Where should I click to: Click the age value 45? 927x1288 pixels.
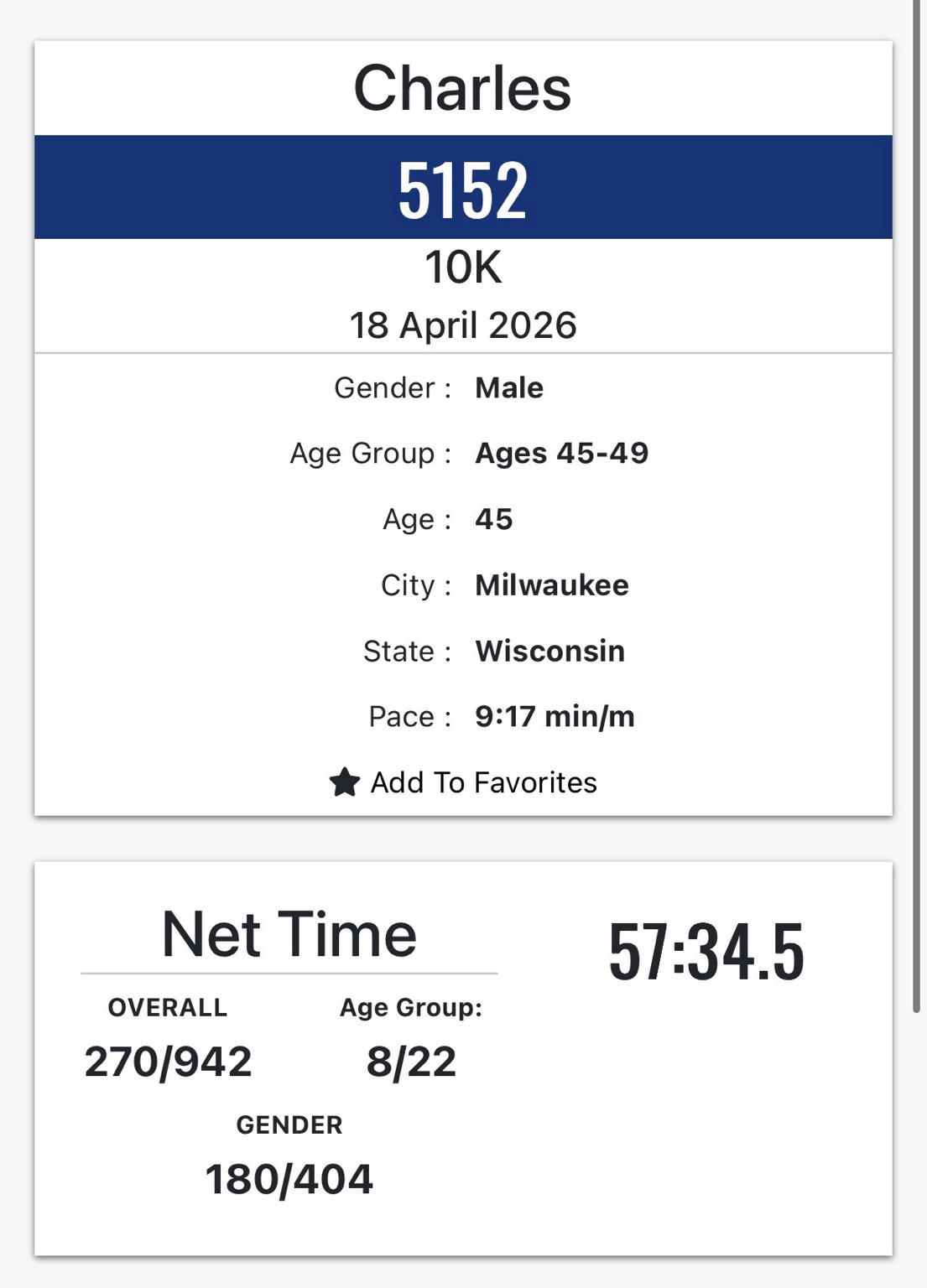493,519
